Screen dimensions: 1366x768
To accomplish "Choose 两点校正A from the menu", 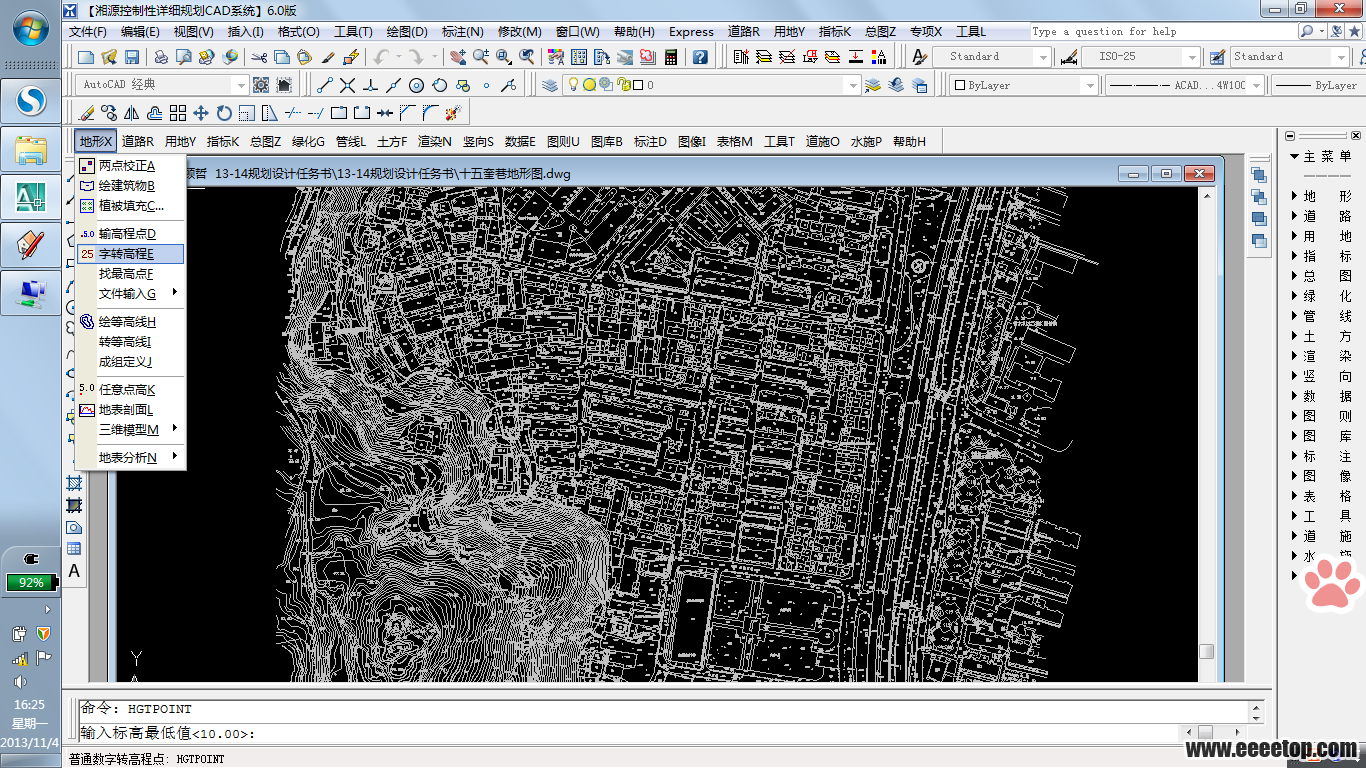I will pos(131,166).
